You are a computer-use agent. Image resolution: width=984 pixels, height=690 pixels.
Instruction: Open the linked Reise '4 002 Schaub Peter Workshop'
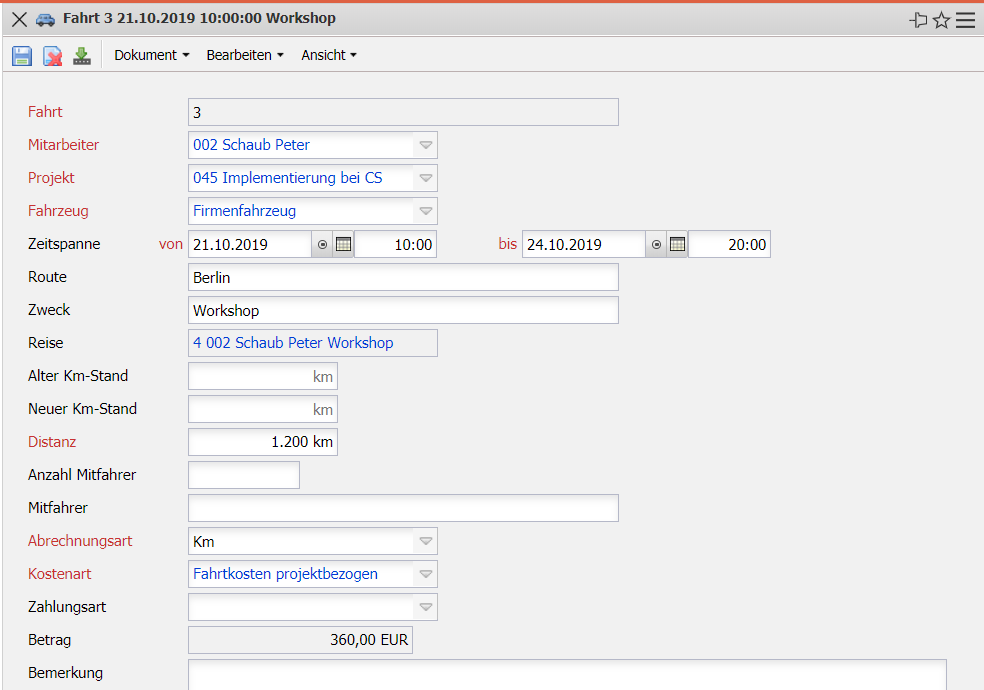coord(293,343)
